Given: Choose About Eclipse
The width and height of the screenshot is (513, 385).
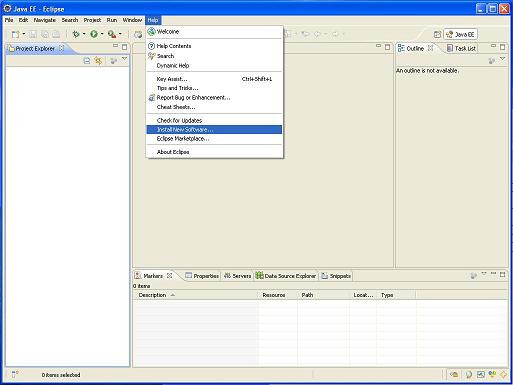Looking at the screenshot, I should pyautogui.click(x=214, y=152).
